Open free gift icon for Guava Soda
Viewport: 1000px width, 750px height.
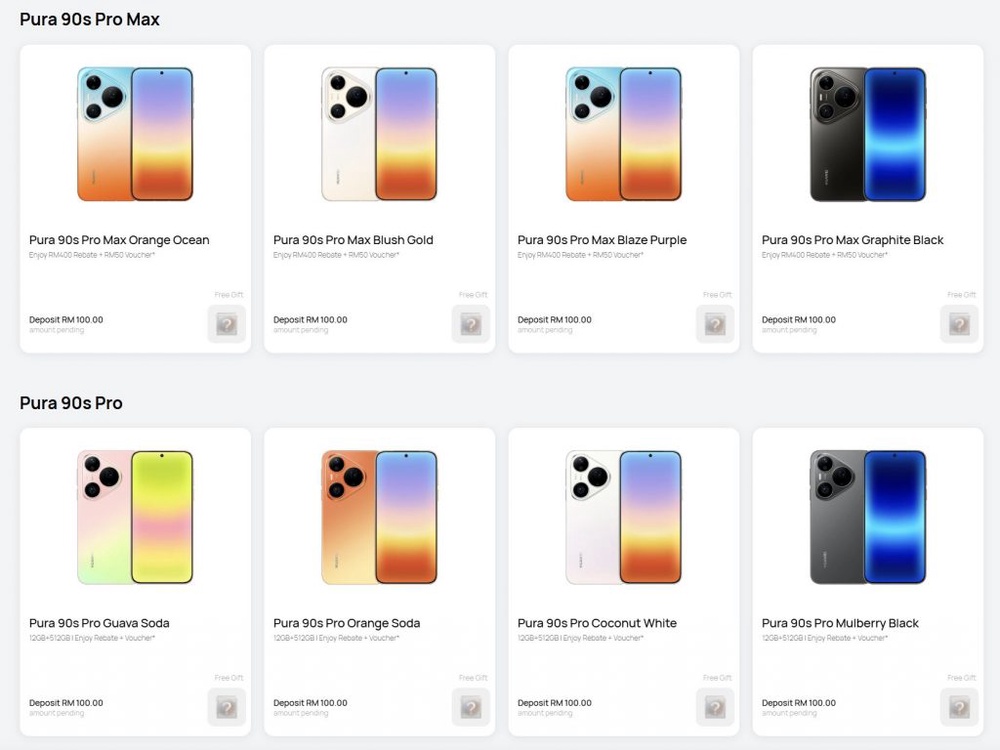(x=226, y=707)
